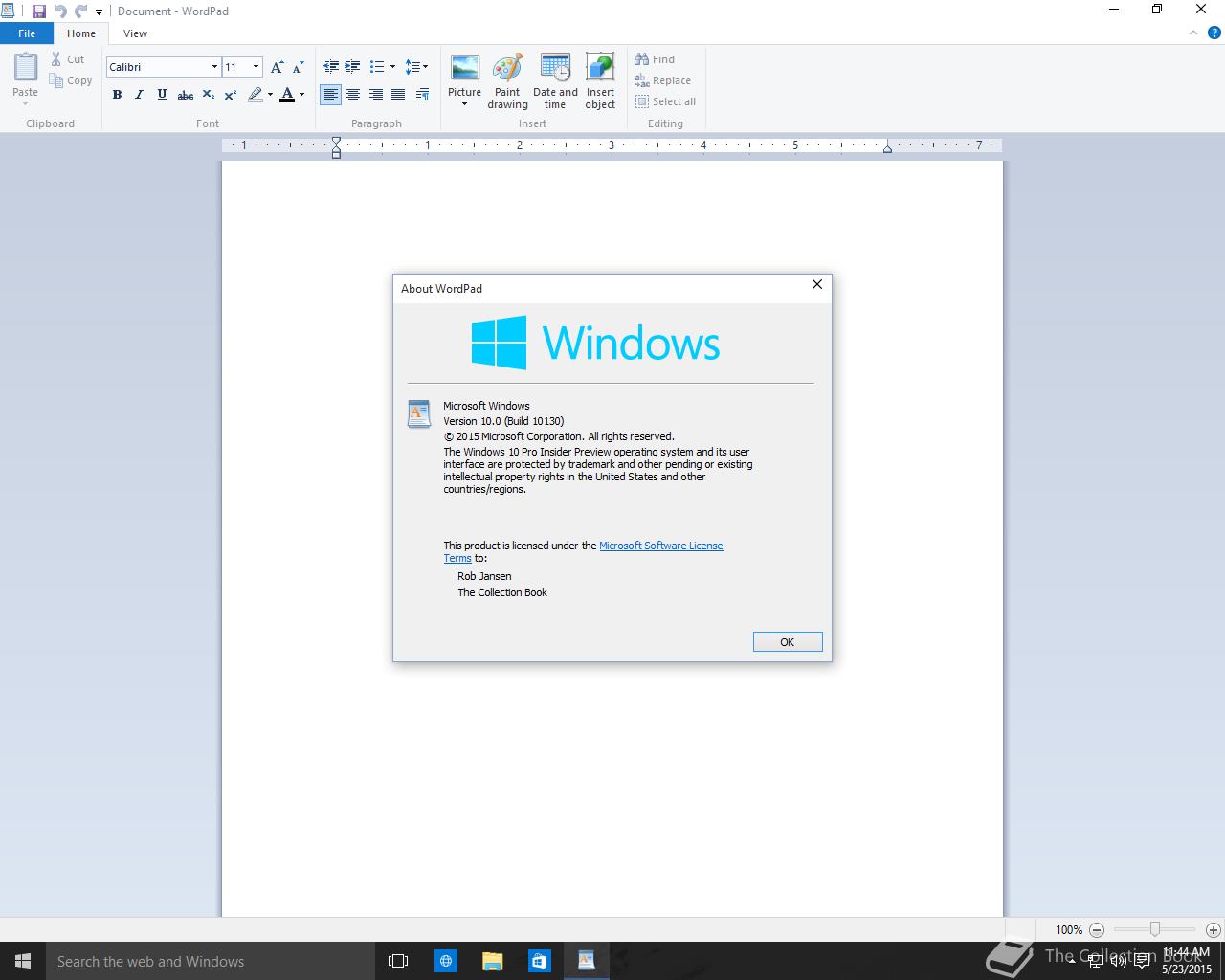Open Action Center notifications icon
The height and width of the screenshot is (980, 1225).
pyautogui.click(x=1142, y=961)
